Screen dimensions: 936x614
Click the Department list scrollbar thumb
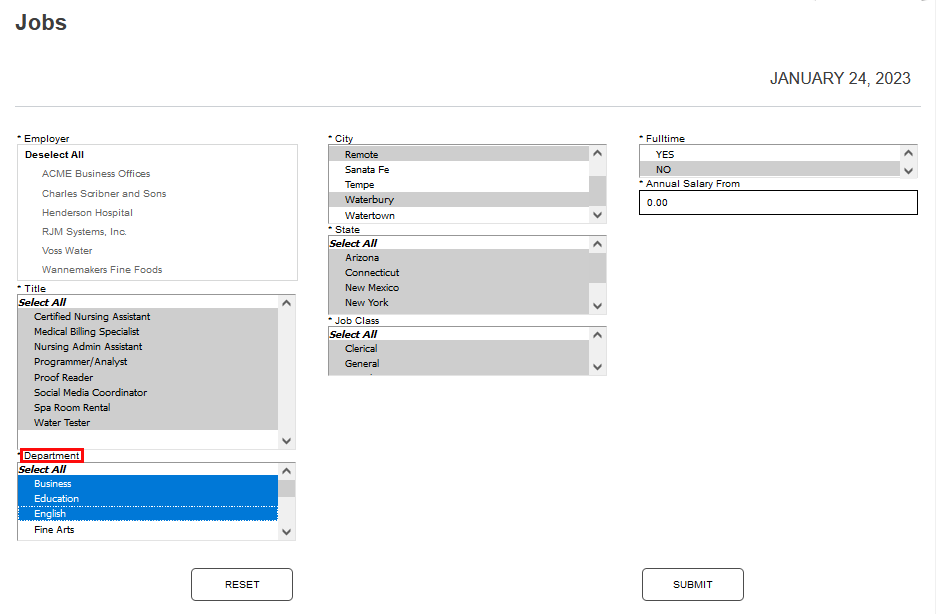click(287, 488)
